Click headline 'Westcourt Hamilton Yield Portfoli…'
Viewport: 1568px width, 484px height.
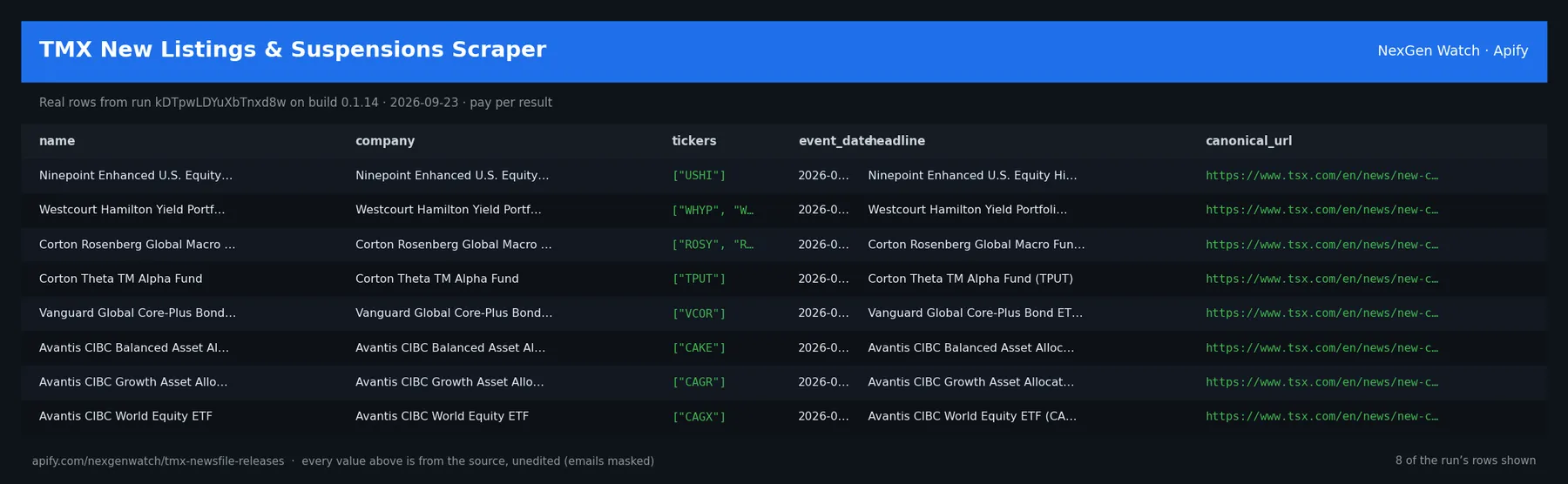click(968, 210)
